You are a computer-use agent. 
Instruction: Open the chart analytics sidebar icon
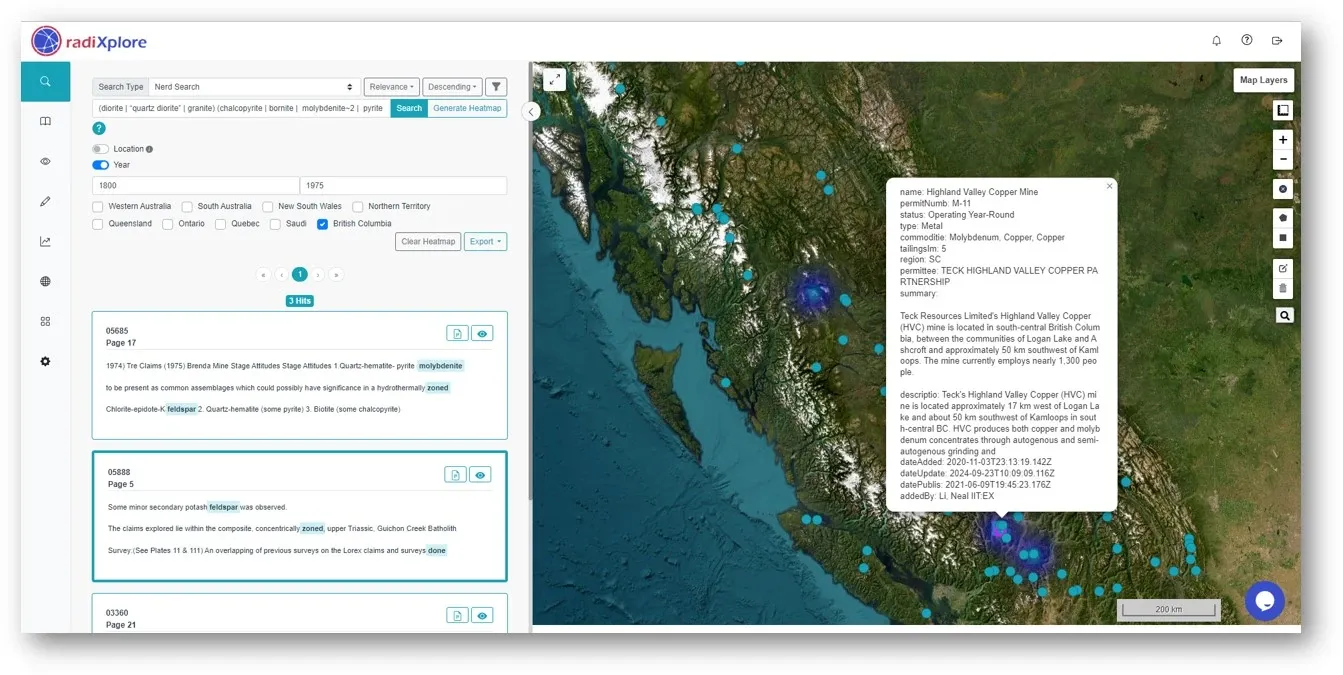(x=45, y=241)
